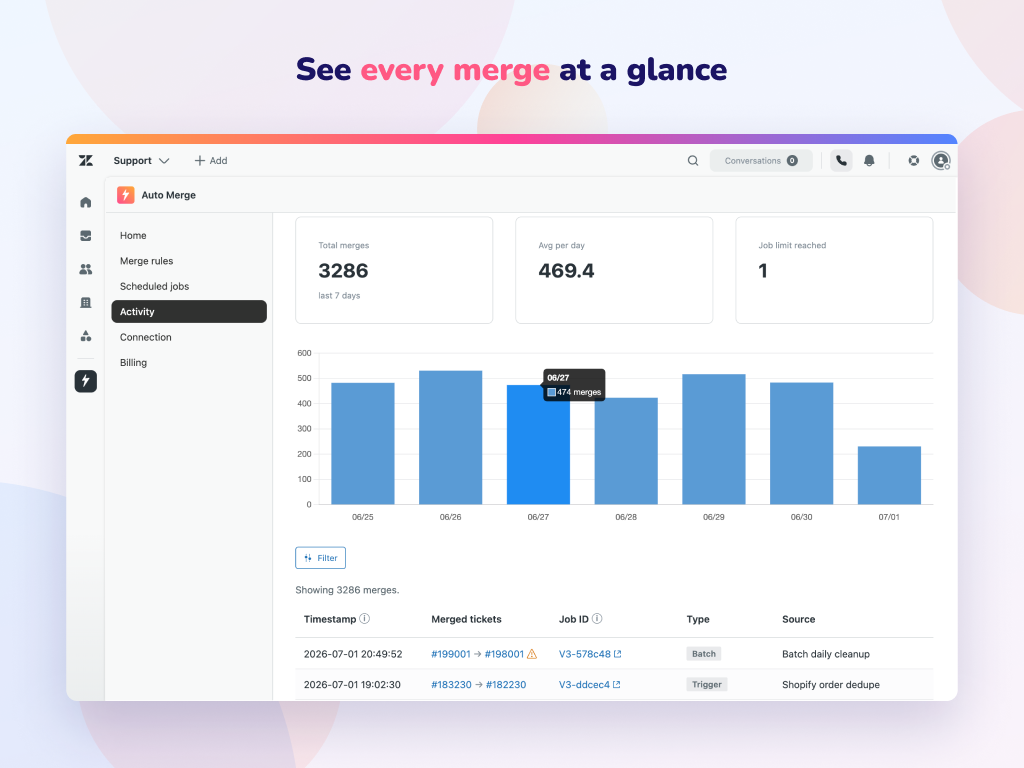Open the Reporting shapes icon
The image size is (1024, 768).
pos(86,336)
